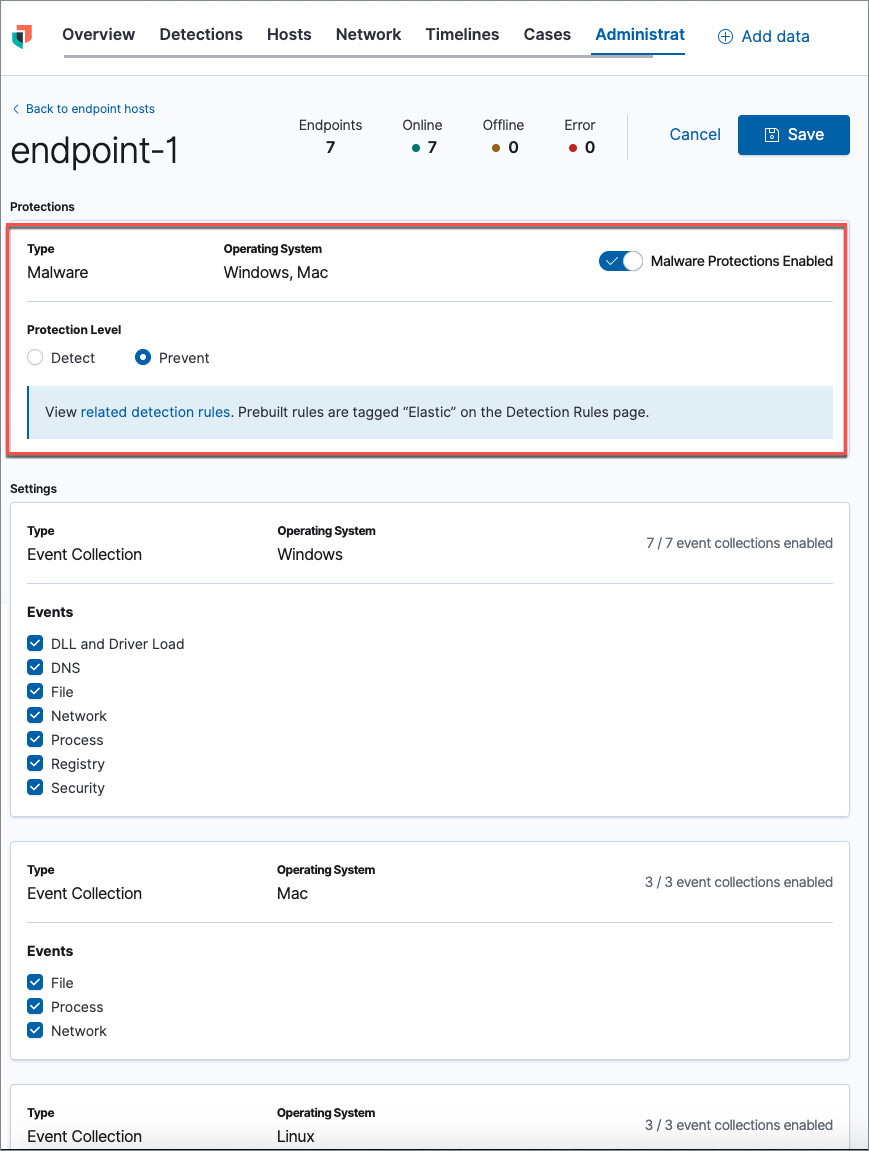Click the Elastic Security logo icon

(x=22, y=36)
